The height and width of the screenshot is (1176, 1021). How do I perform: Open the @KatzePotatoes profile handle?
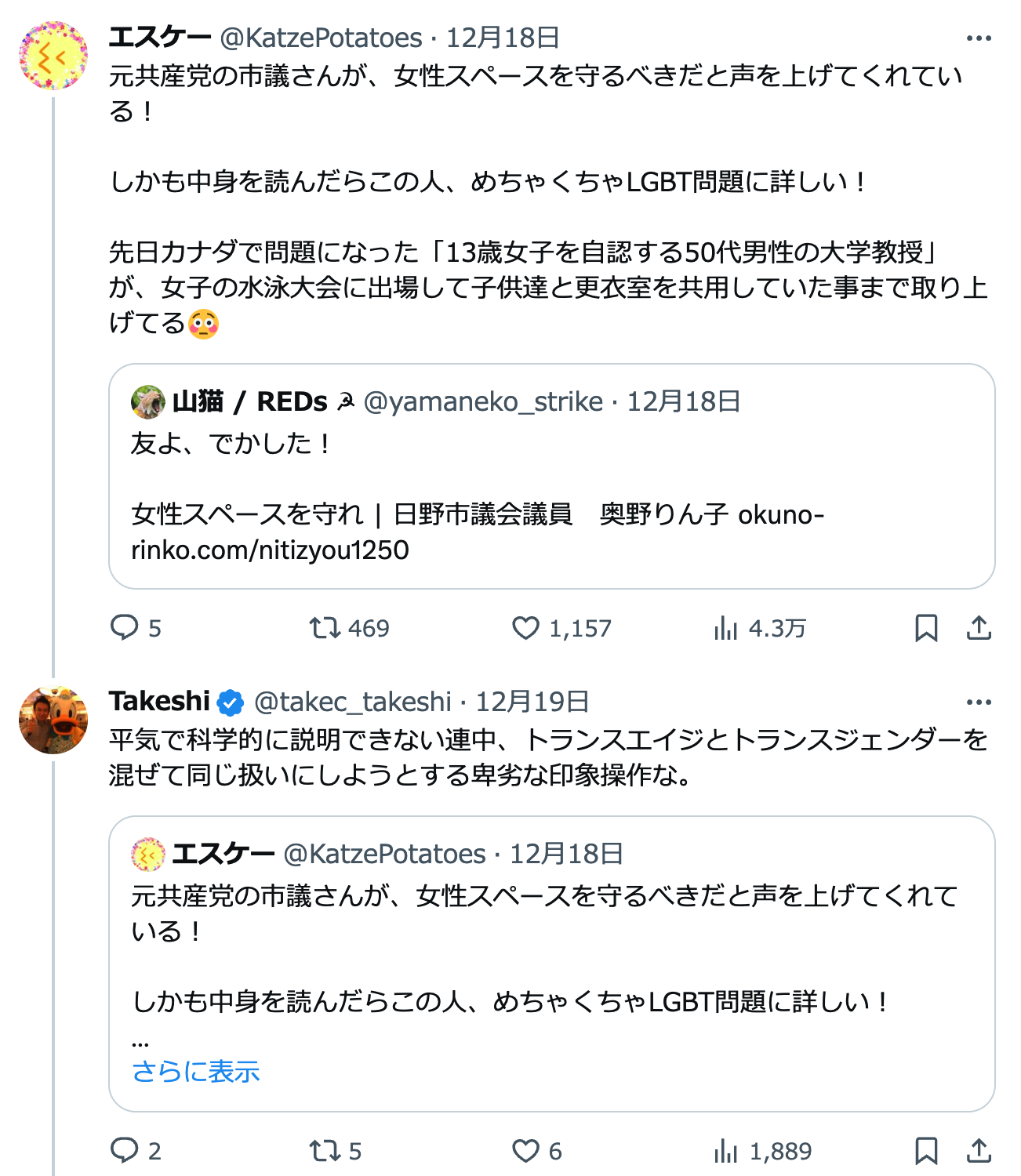pos(321,38)
